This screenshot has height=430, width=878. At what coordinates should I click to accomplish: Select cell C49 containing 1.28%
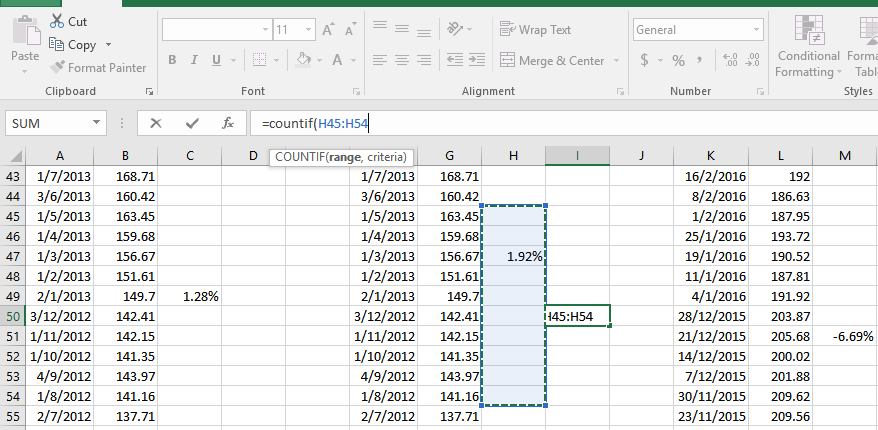pyautogui.click(x=189, y=297)
